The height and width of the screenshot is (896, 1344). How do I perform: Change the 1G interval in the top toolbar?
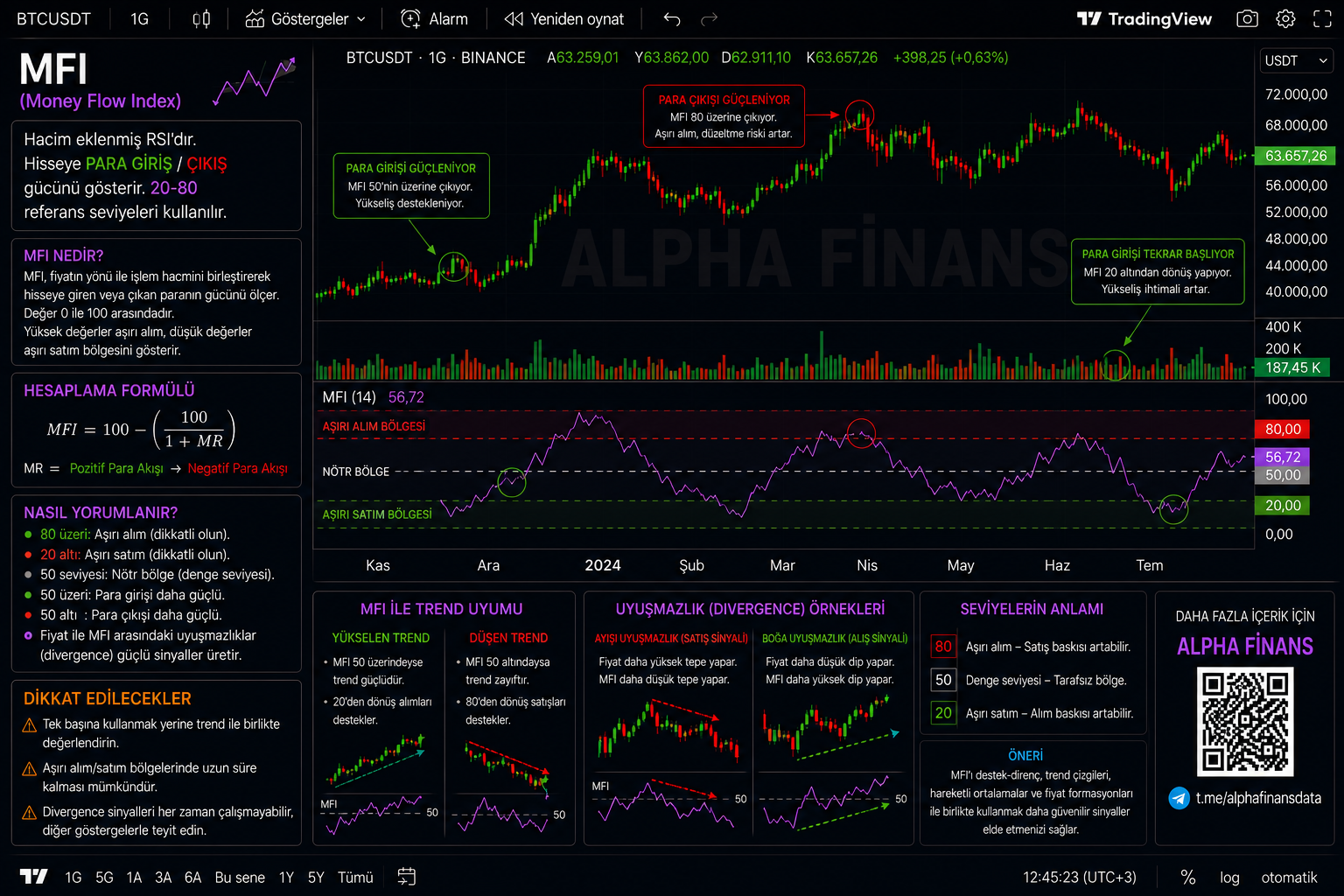coord(140,19)
